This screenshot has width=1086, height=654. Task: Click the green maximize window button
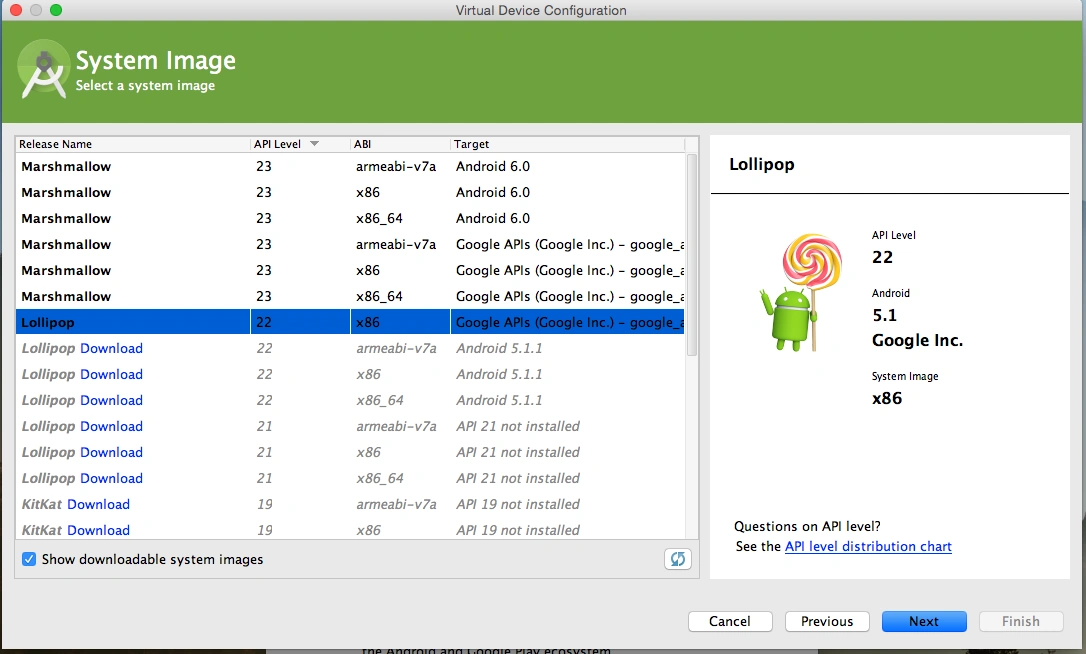click(56, 10)
